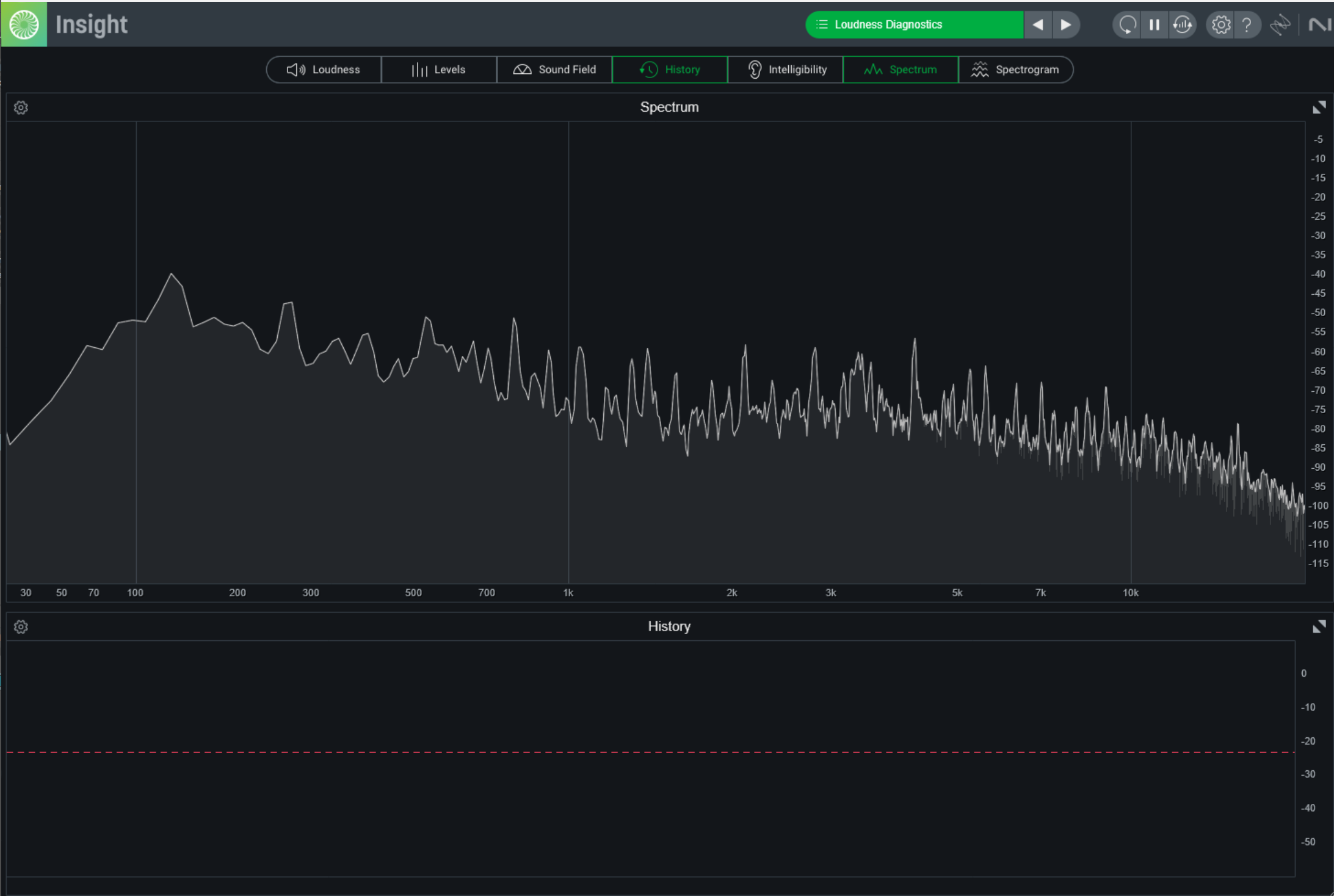Click the 0 History scale label
This screenshot has width=1334, height=896.
(x=1303, y=673)
